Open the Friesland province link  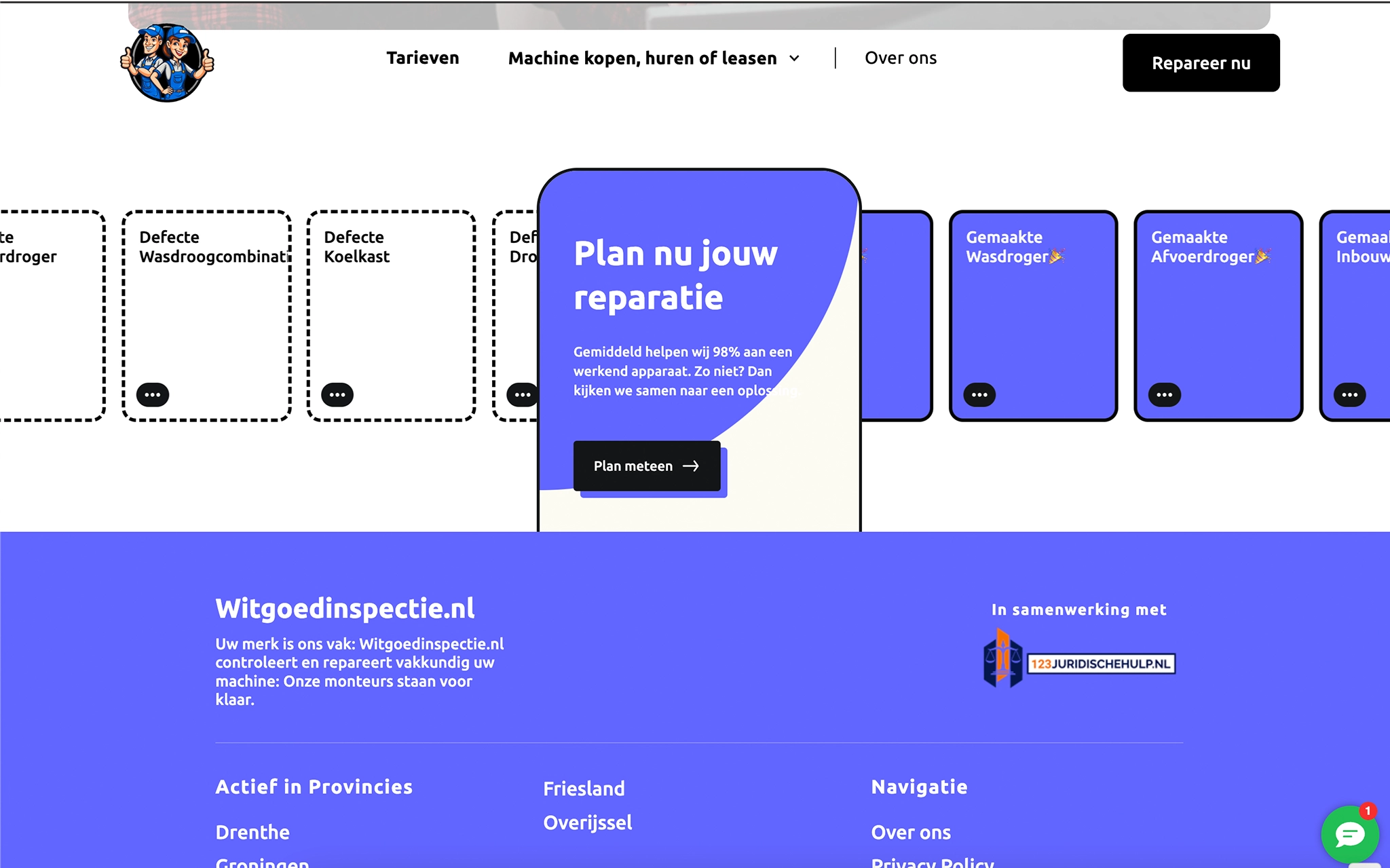pos(584,789)
